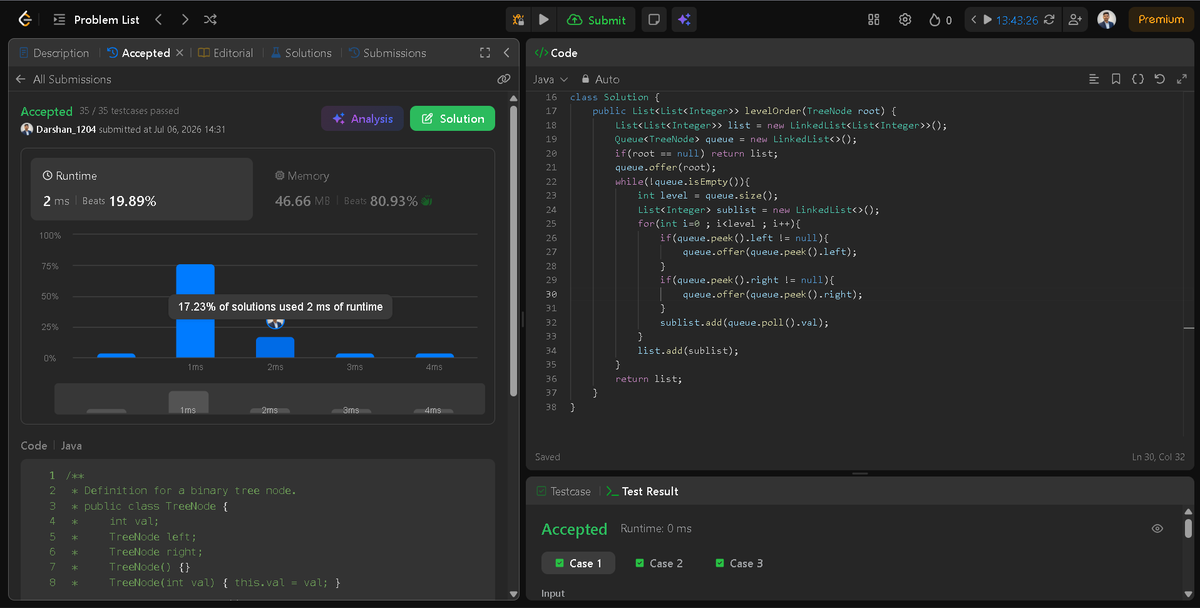Select the Test Result tab
1200x608 pixels.
[642, 491]
